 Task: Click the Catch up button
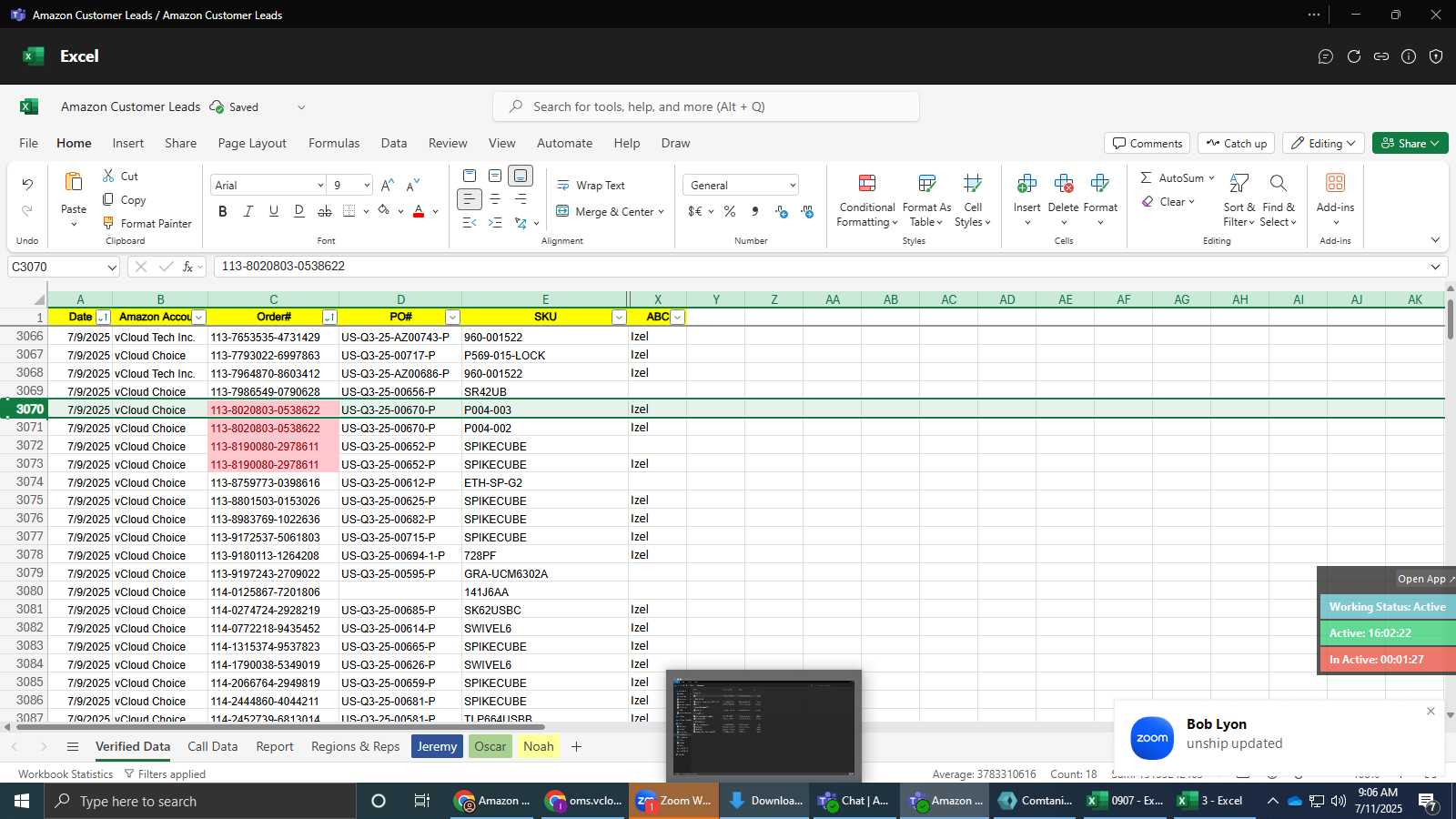point(1236,144)
